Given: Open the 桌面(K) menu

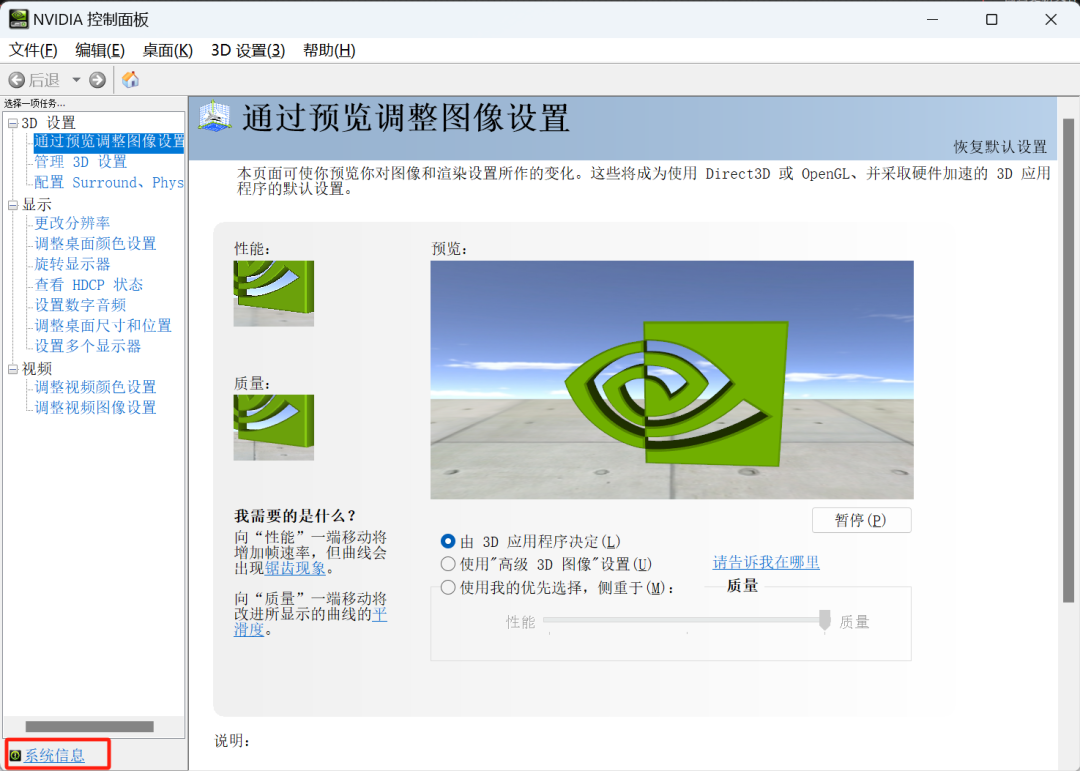Looking at the screenshot, I should (x=167, y=50).
